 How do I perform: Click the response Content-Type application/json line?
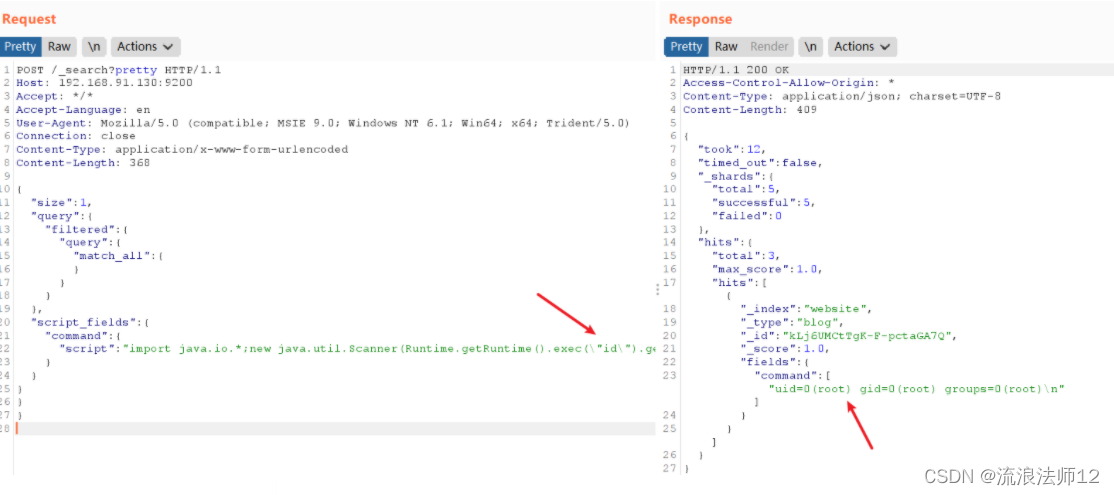[842, 96]
